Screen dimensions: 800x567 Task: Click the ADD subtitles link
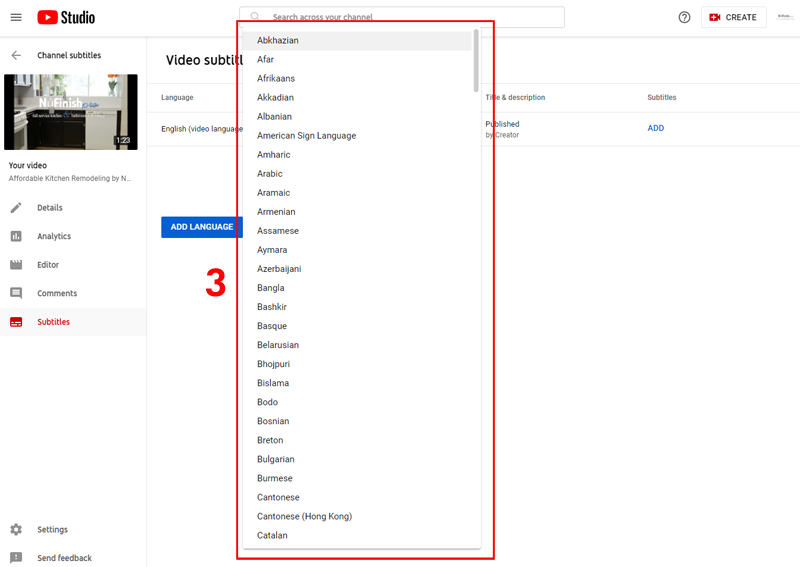coord(656,128)
